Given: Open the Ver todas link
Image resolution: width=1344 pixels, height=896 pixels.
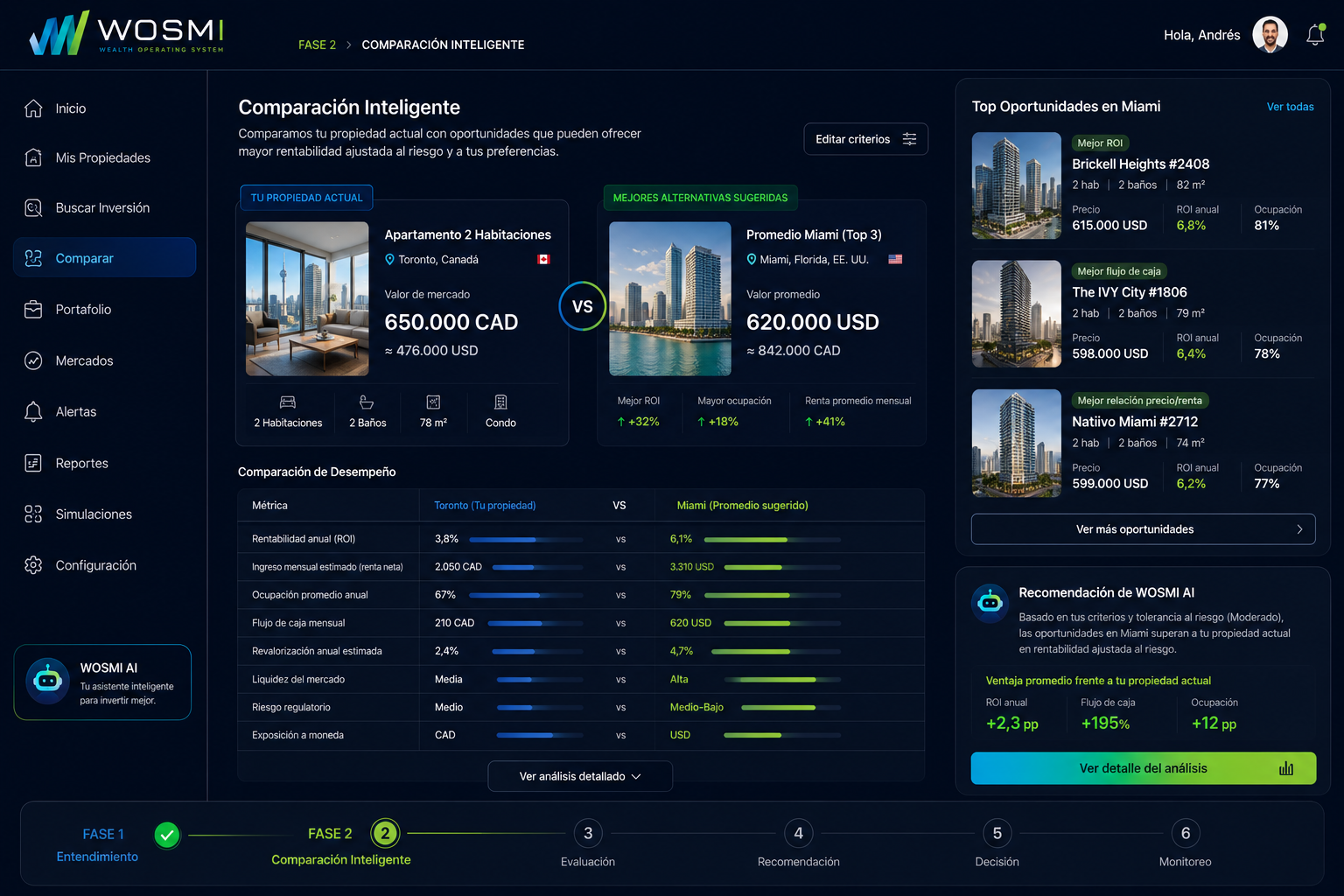Looking at the screenshot, I should pos(1291,107).
